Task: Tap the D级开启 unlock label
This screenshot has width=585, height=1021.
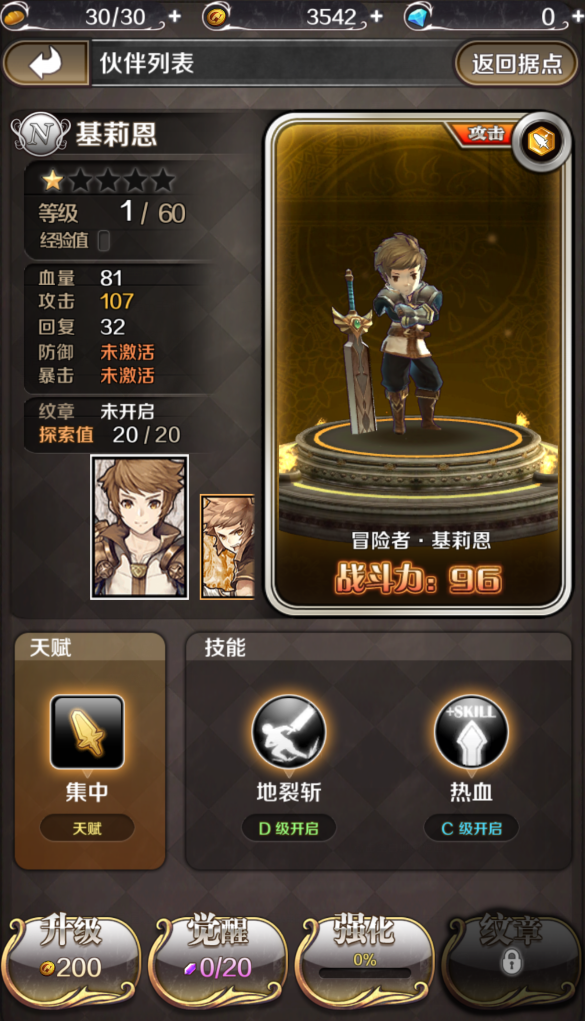Action: pyautogui.click(x=289, y=828)
